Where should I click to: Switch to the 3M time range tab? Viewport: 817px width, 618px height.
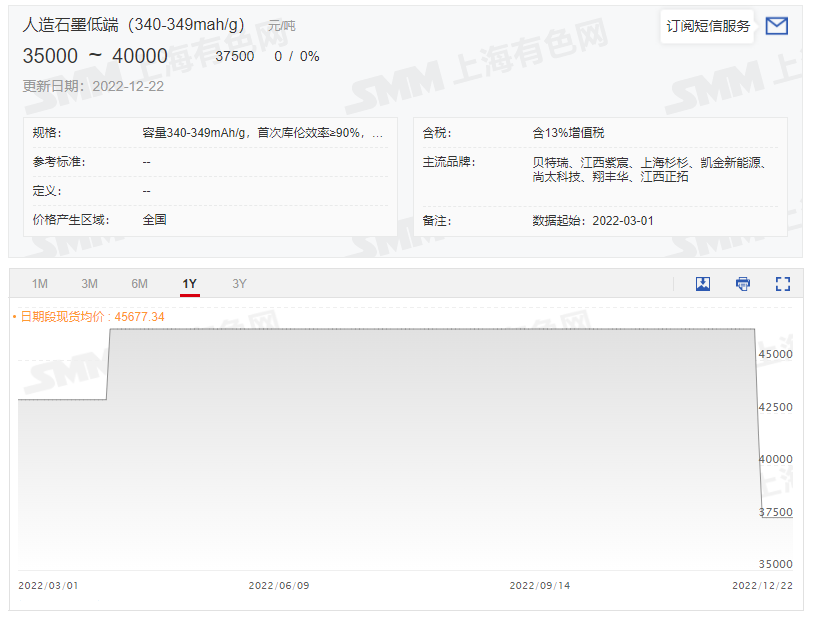tap(89, 283)
